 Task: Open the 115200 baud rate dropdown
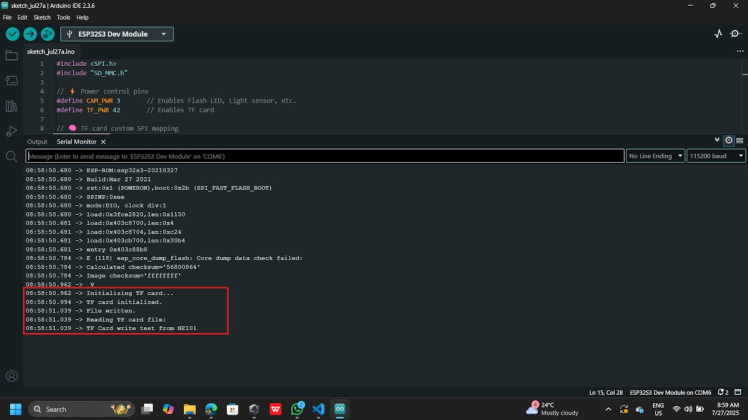[x=717, y=156]
